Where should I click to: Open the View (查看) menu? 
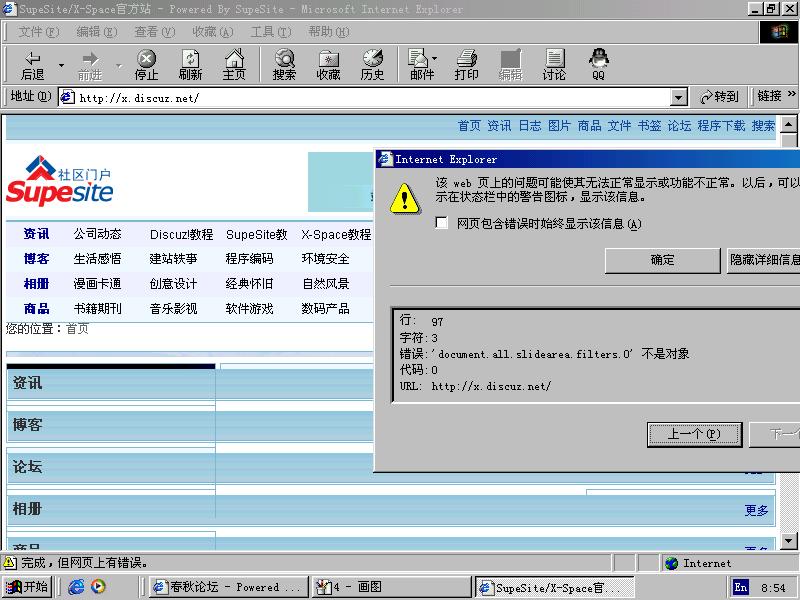click(x=155, y=32)
